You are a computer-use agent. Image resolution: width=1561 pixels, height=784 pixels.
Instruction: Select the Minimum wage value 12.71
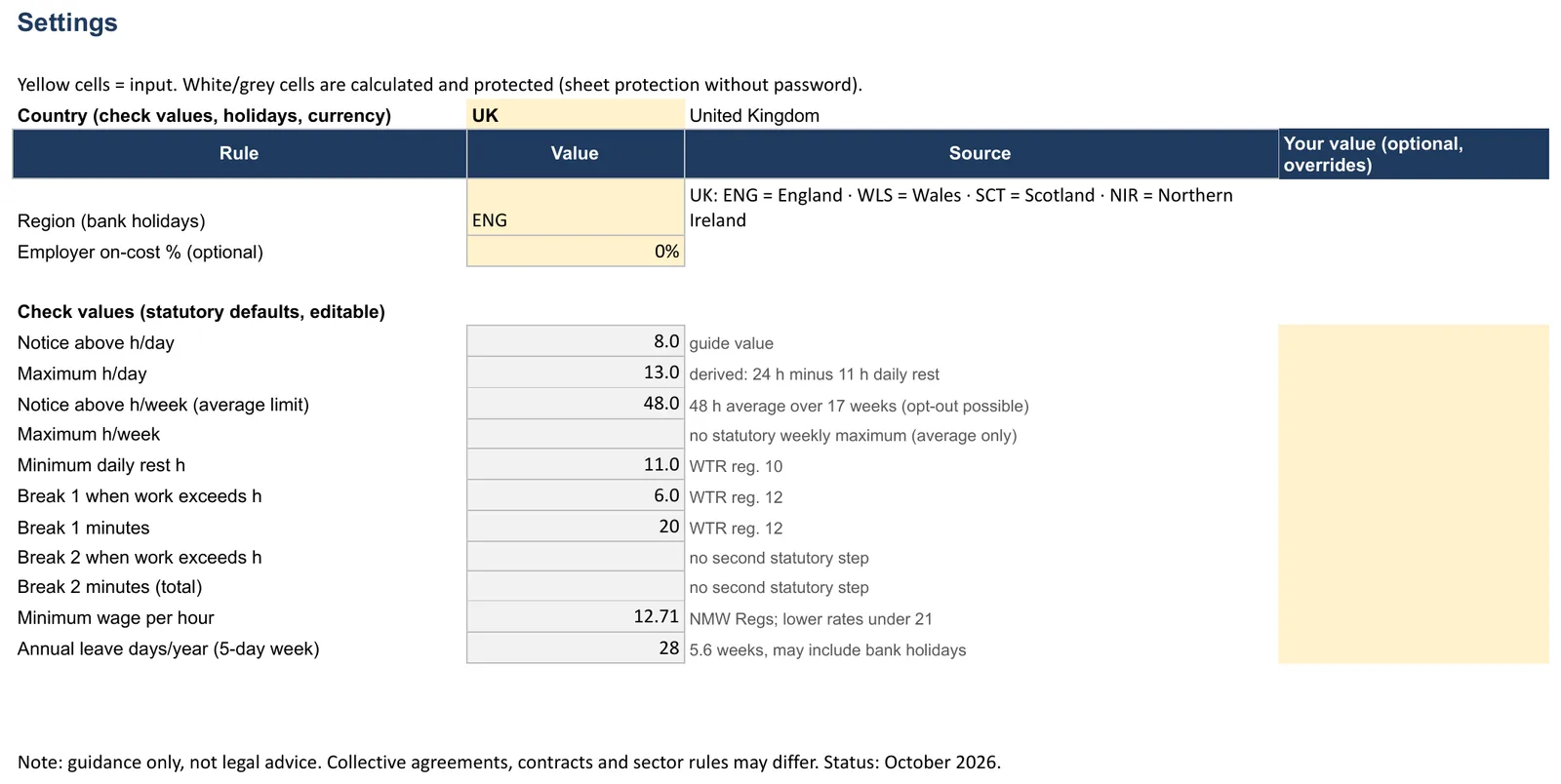(x=576, y=617)
